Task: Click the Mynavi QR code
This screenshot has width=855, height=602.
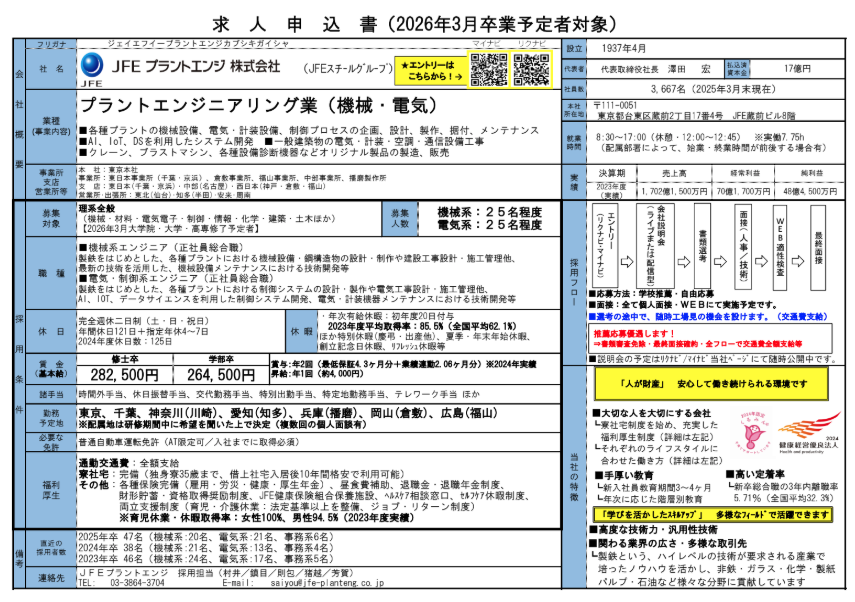Action: pos(489,69)
